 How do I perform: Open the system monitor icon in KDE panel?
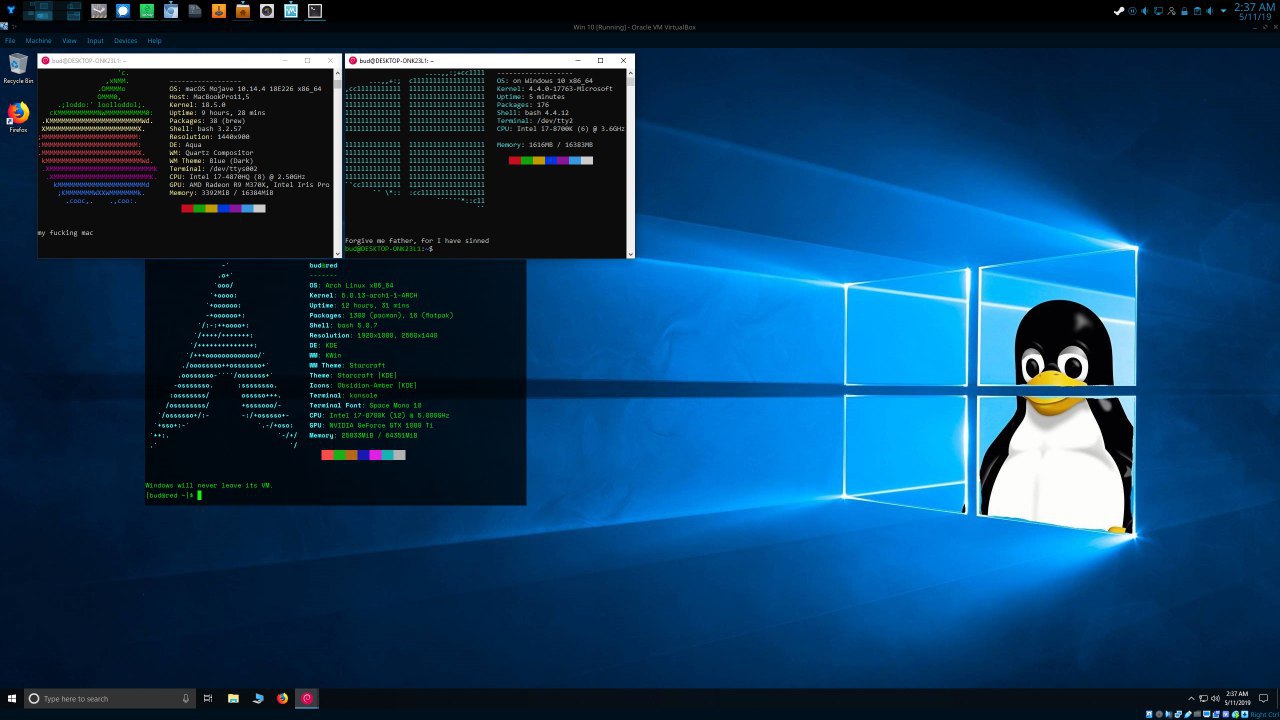291,11
